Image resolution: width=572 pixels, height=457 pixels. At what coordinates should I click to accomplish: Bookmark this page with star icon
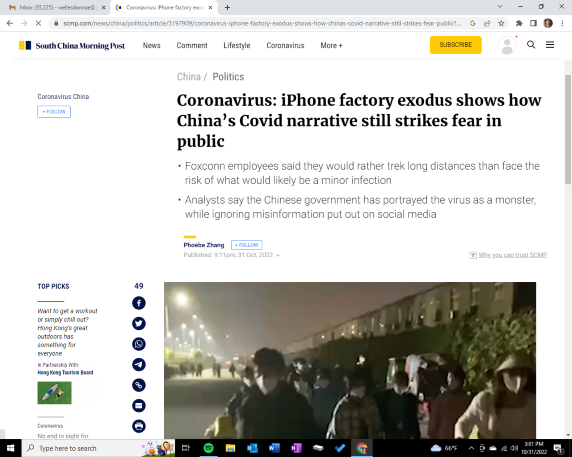[x=501, y=23]
